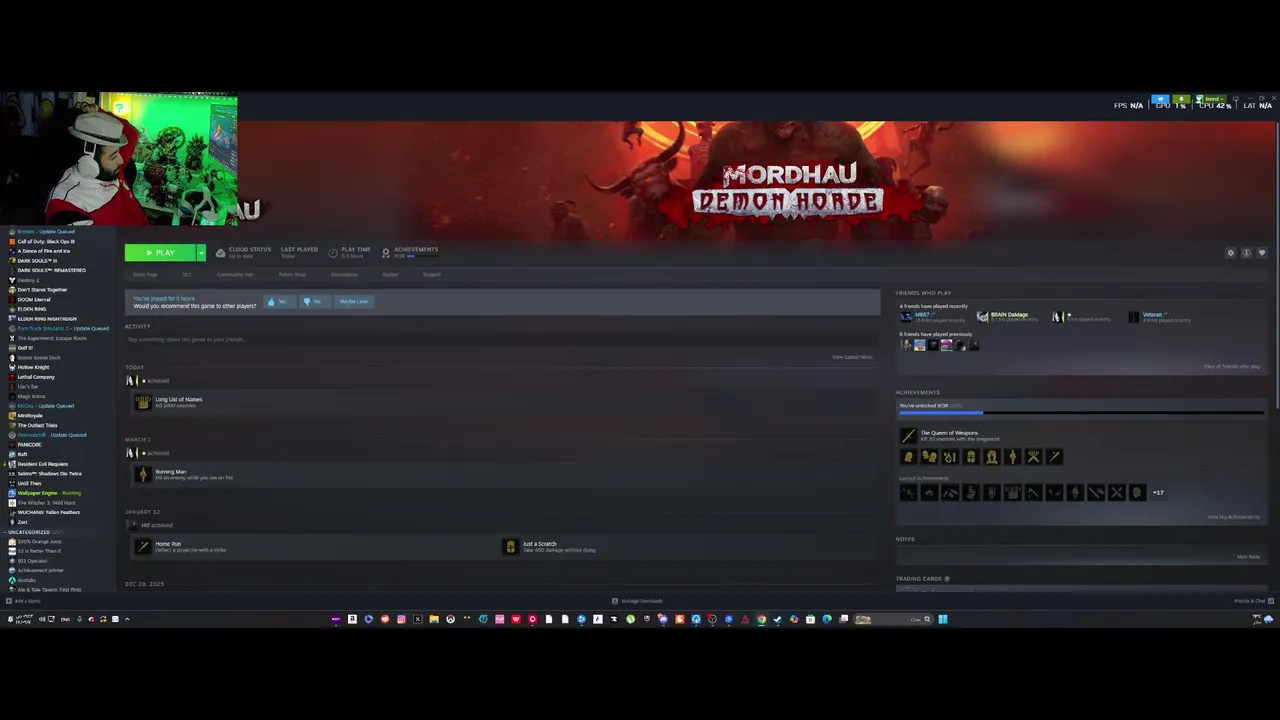Click the taskbar search magnifier icon
Viewport: 1280px width, 720px height.
pyautogui.click(x=927, y=619)
